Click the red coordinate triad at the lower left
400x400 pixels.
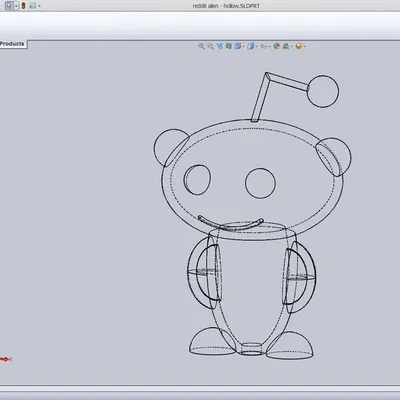pos(6,359)
